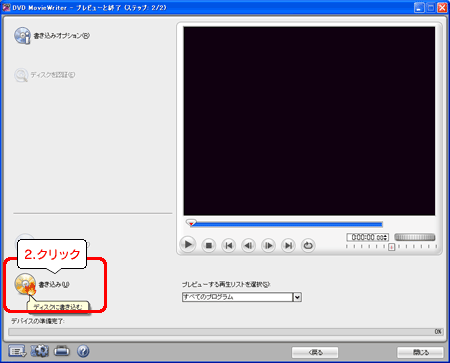The image size is (450, 363).
Task: Open the project list icon at bottom left
Action: tap(17, 351)
